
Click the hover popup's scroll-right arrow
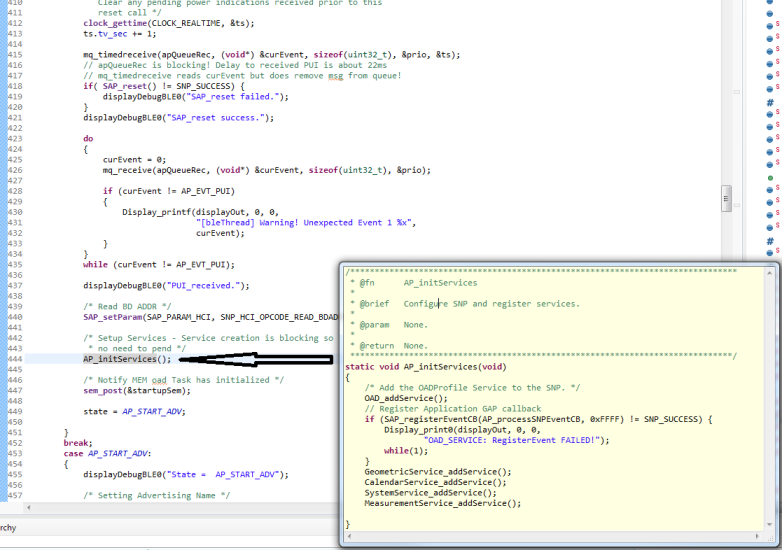pos(758,537)
